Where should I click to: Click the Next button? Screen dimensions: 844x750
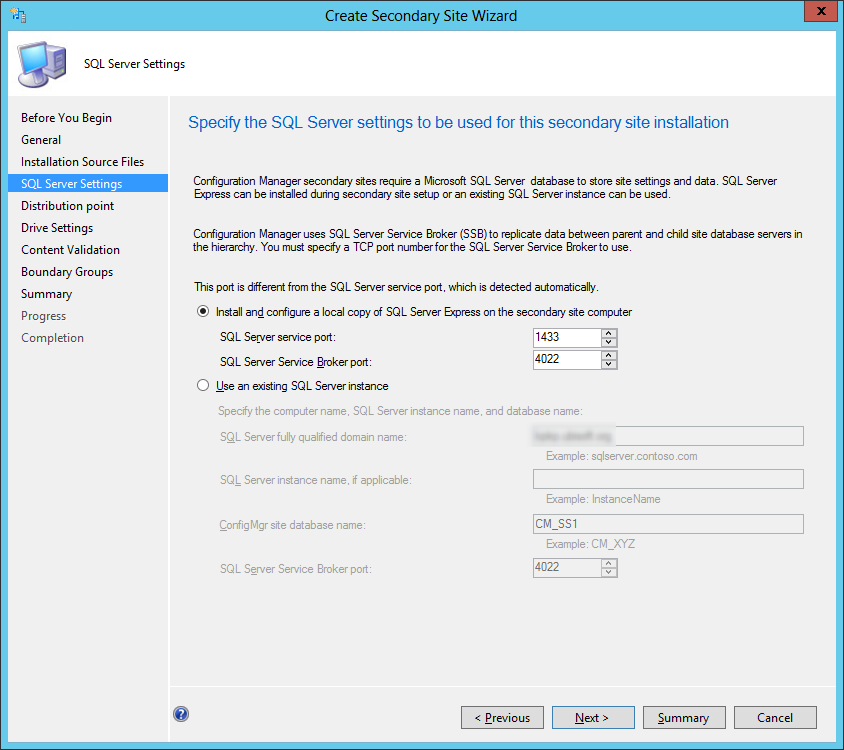pyautogui.click(x=593, y=718)
